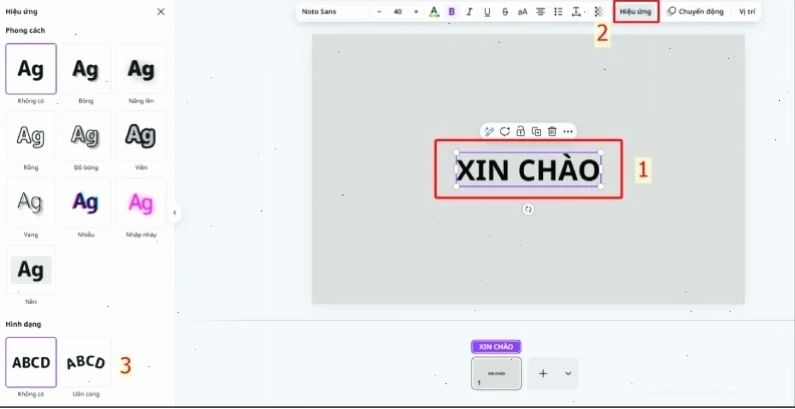The width and height of the screenshot is (795, 409).
Task: Click the XIN CHÀO page title label
Action: click(496, 347)
